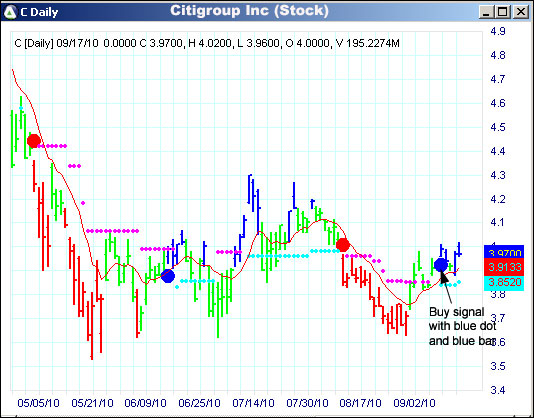Viewport: 534px width, 418px height.
Task: Click the 'Buy signal with blue dot' annotation text
Action: pos(462,326)
